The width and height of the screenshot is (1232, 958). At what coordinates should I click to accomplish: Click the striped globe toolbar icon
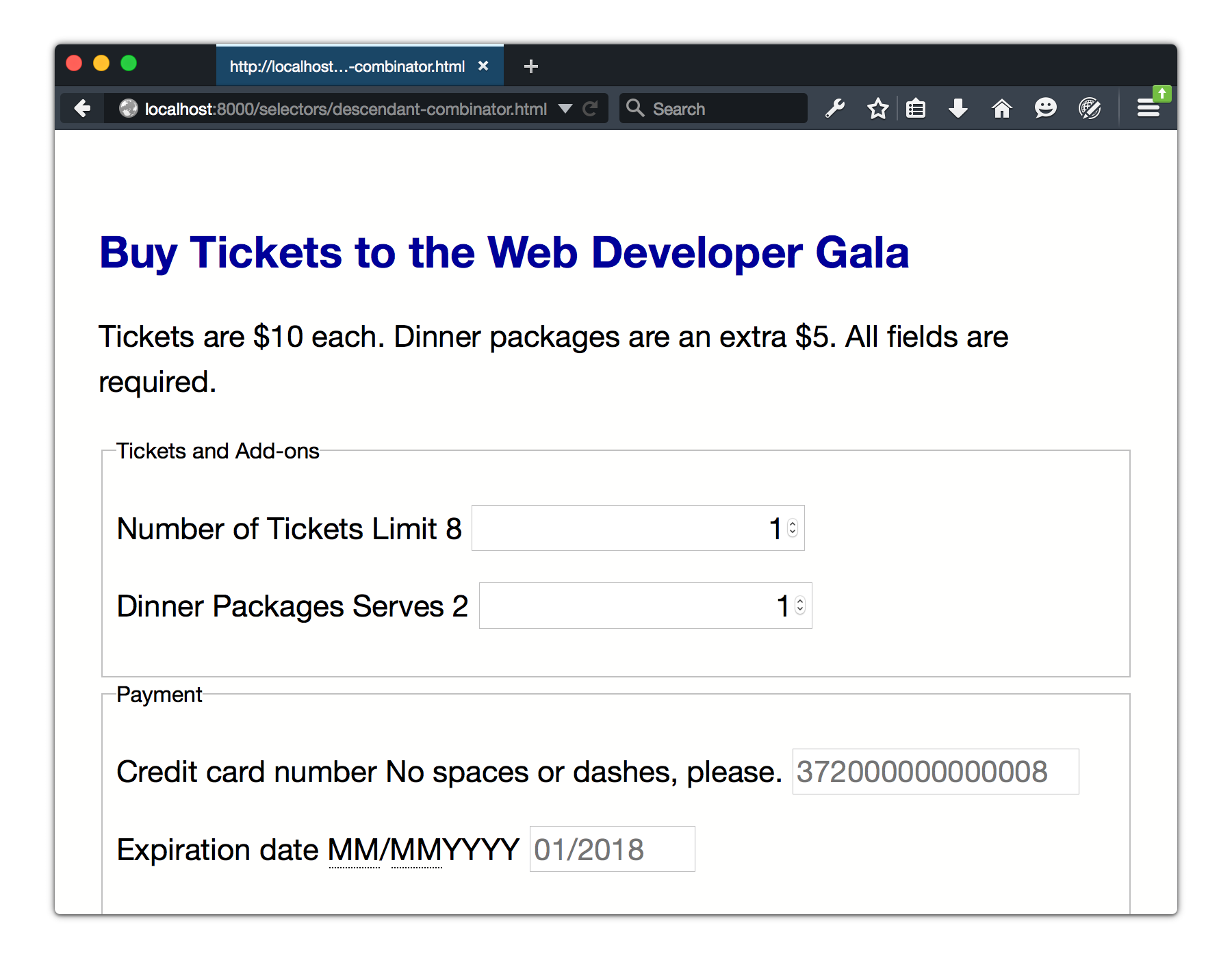tap(1089, 108)
